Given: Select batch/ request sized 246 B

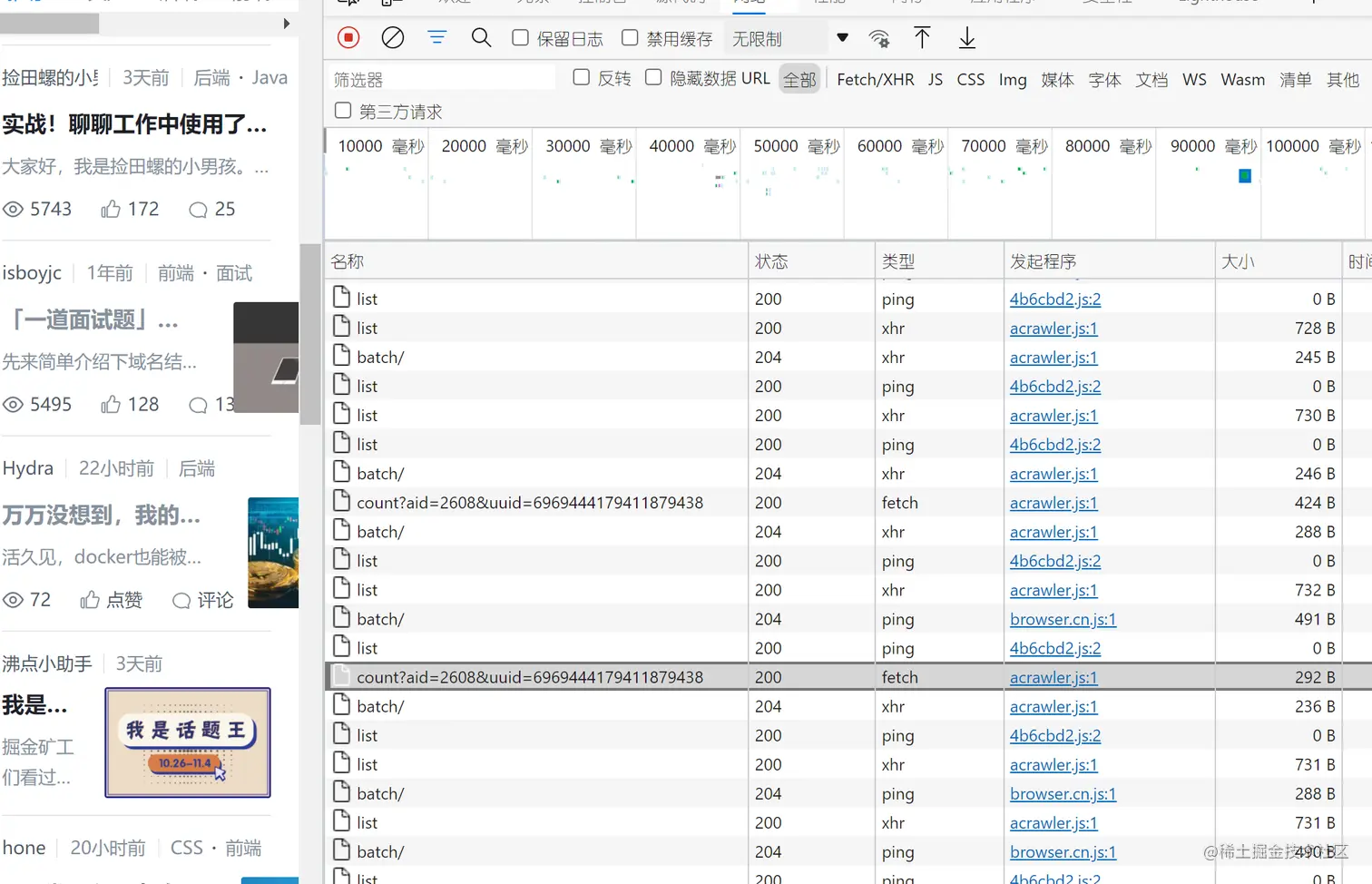Looking at the screenshot, I should click(848, 474).
